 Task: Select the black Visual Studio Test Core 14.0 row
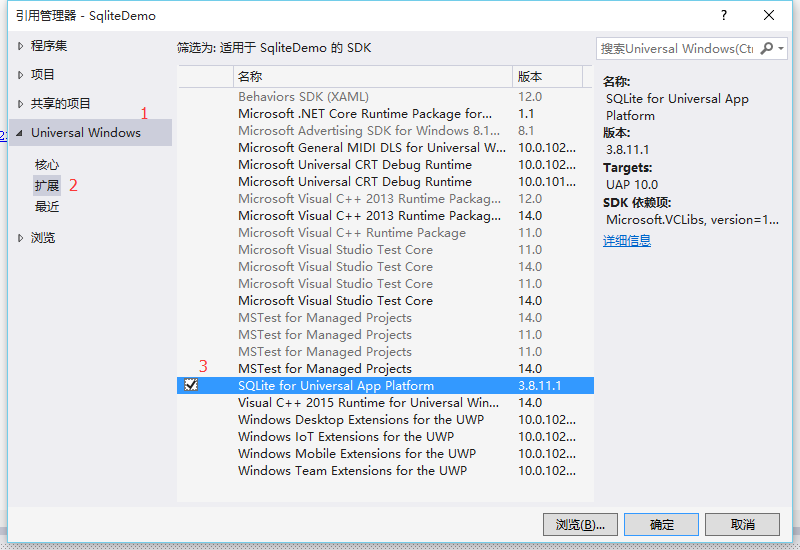tap(385, 301)
